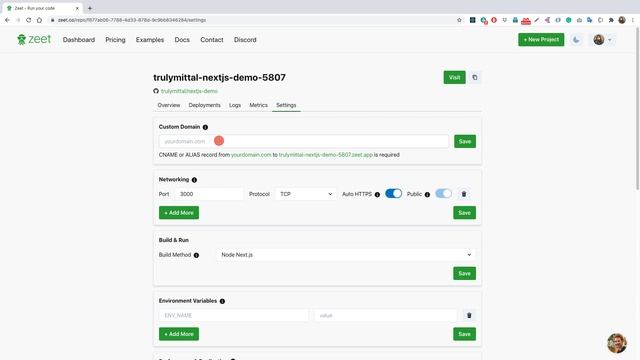Screen dimensions: 640x360
Task: Save the Networking settings
Action: [x=464, y=213]
